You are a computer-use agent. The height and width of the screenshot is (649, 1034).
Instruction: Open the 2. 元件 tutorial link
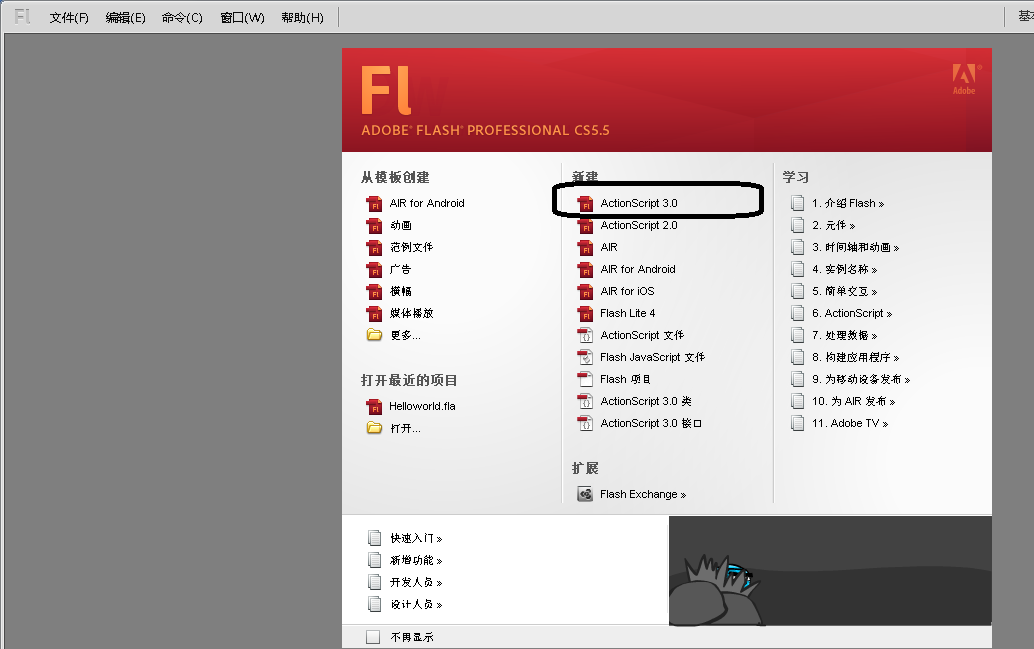point(834,226)
